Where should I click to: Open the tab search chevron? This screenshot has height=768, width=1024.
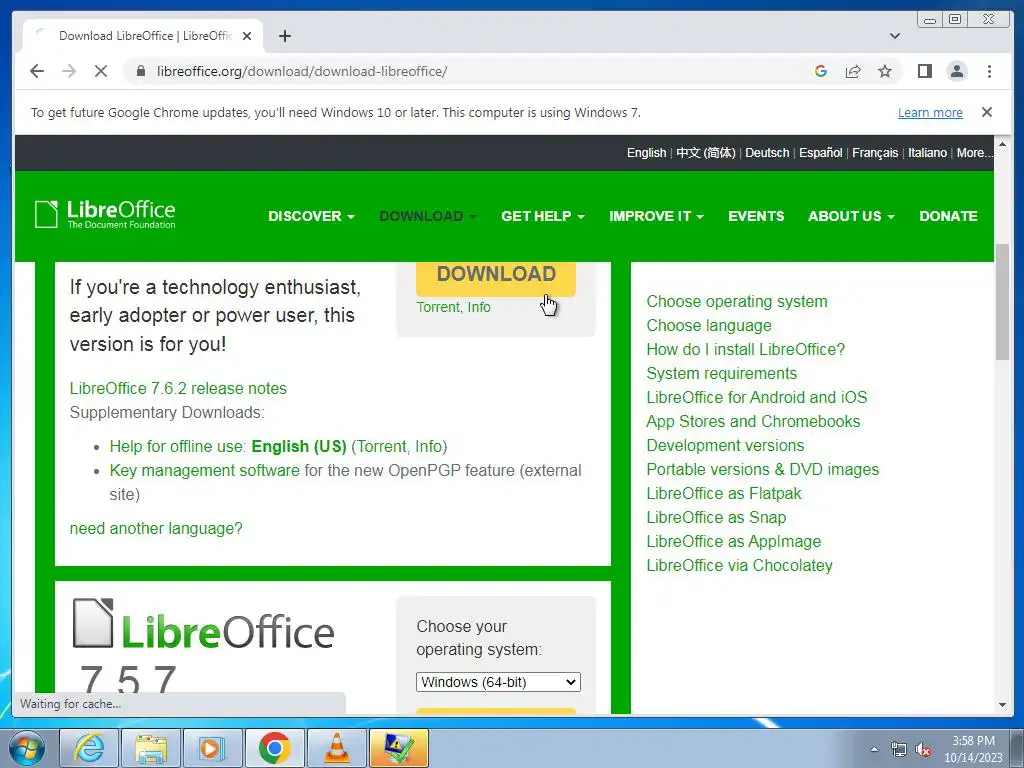click(x=895, y=36)
